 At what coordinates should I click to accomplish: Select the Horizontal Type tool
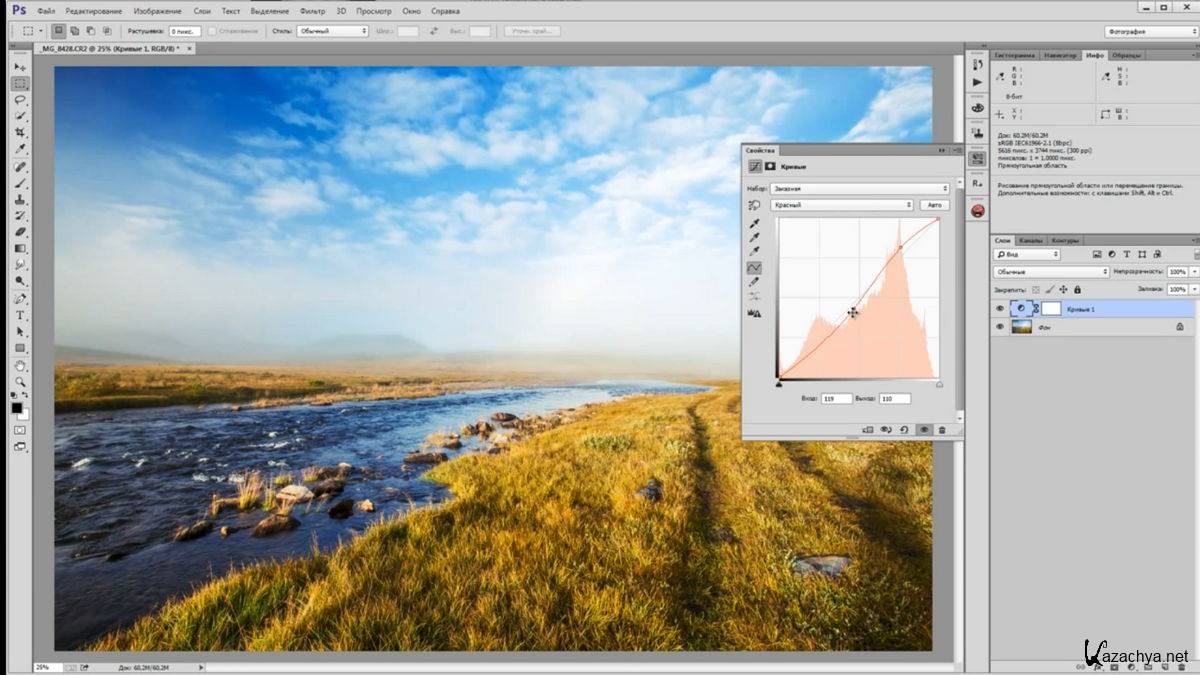pos(20,315)
